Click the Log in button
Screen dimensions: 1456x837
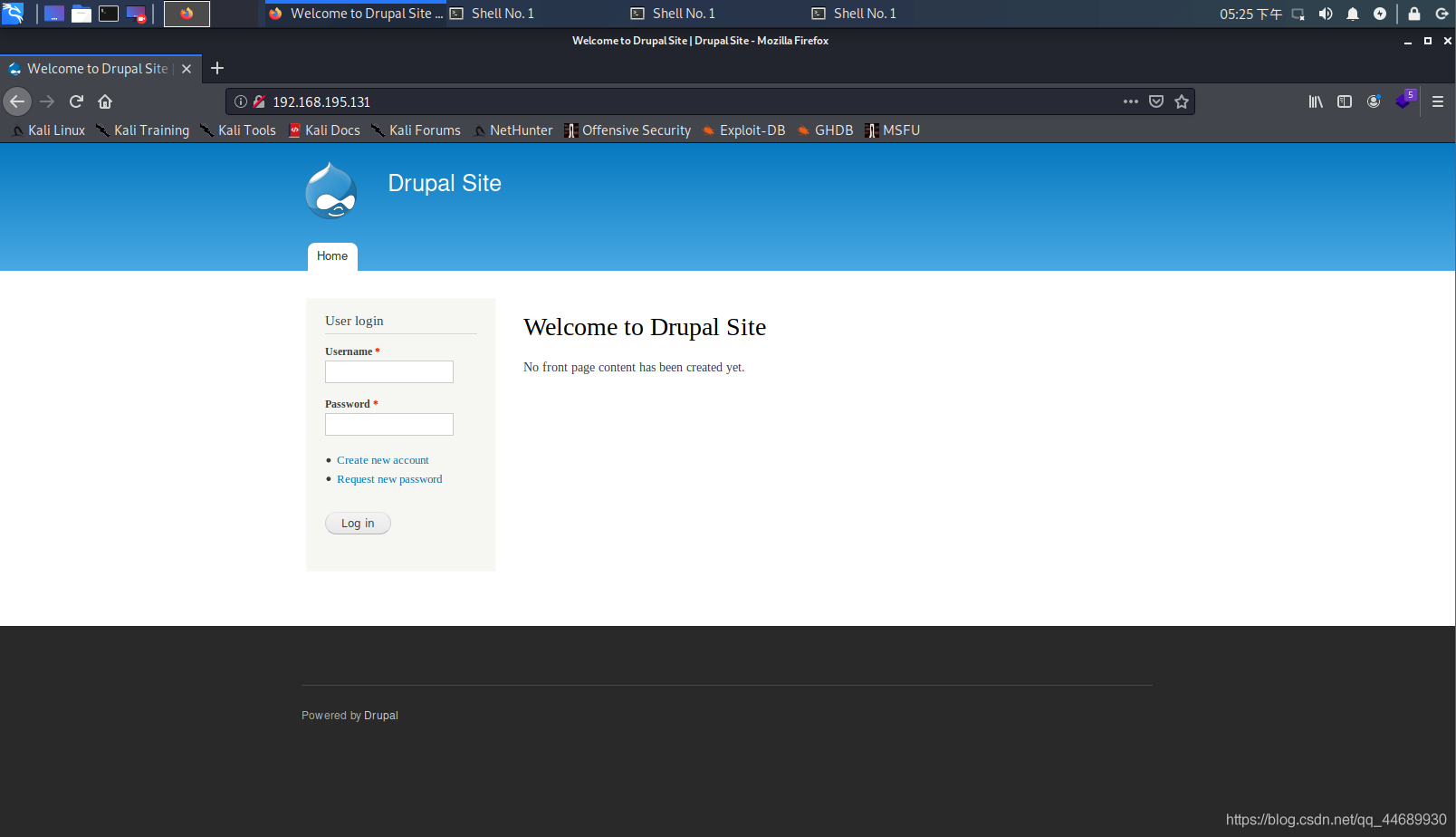(x=358, y=524)
